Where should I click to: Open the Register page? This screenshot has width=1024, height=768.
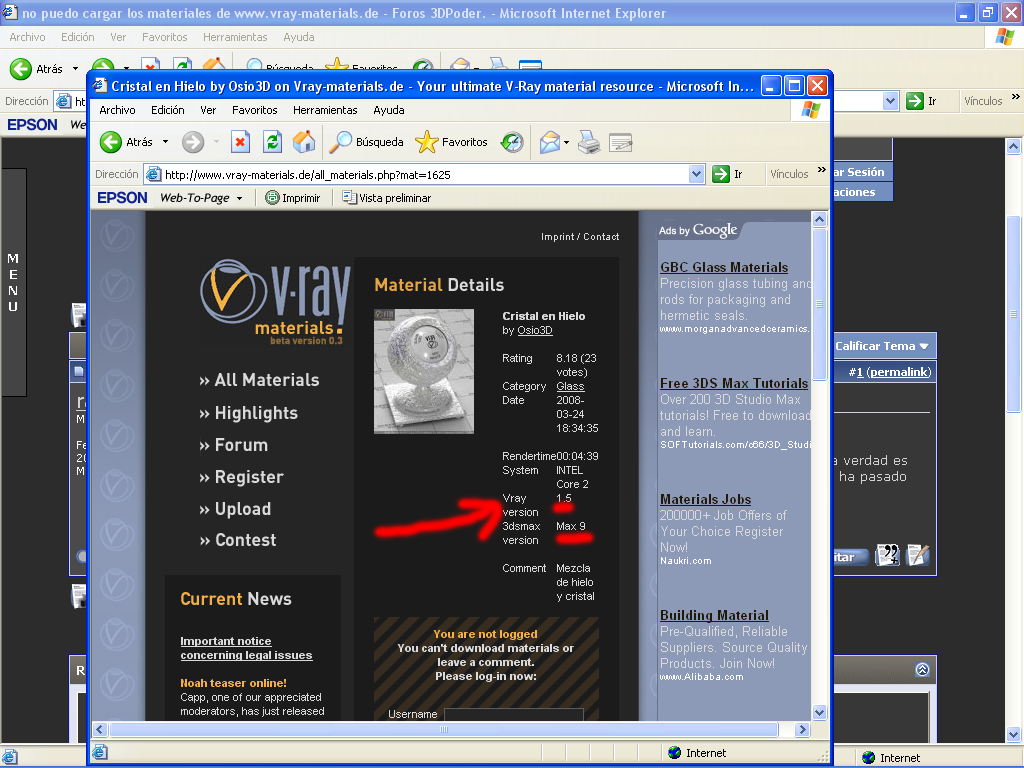click(242, 477)
